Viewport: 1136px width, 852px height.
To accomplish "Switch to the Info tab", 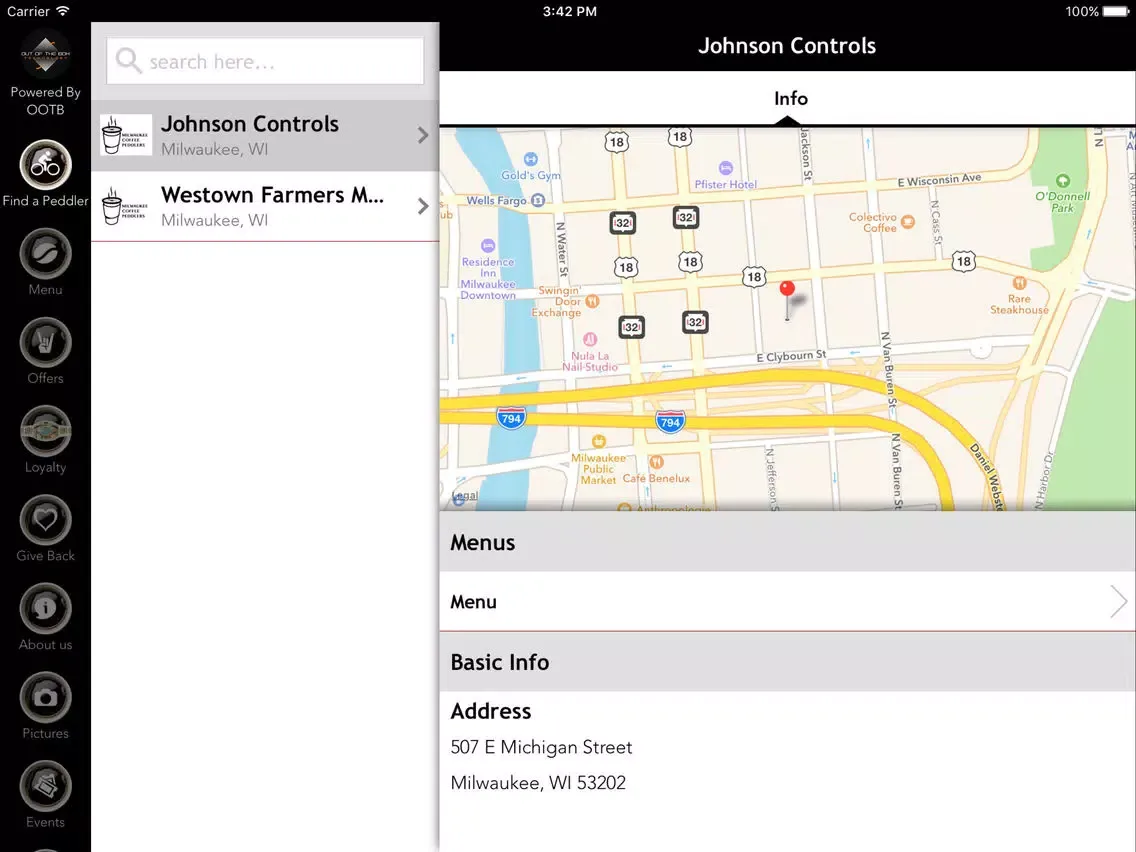I will tap(790, 98).
